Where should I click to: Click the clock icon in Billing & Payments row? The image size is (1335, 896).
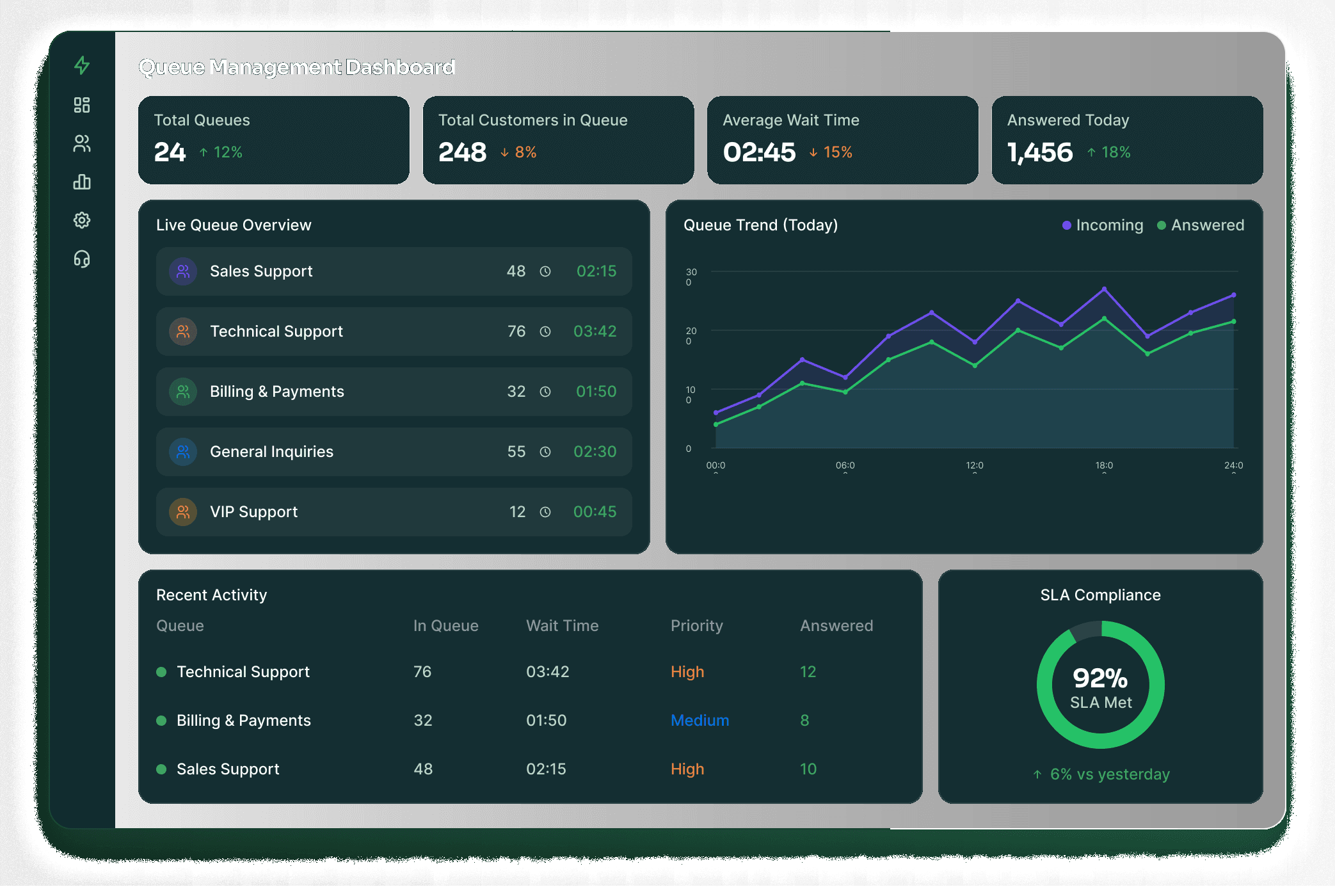coord(545,392)
